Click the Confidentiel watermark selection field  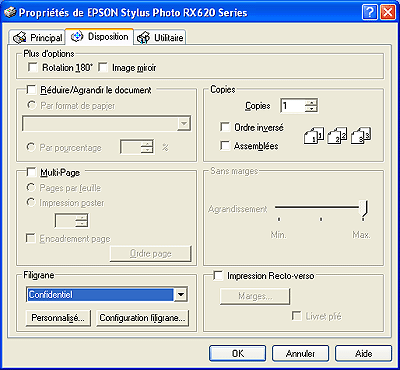[x=100, y=295]
